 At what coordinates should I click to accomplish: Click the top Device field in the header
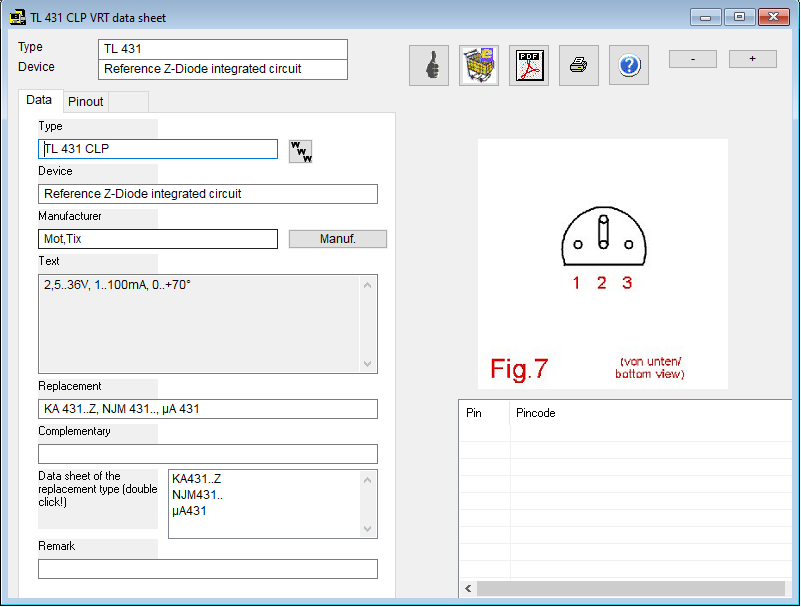223,69
